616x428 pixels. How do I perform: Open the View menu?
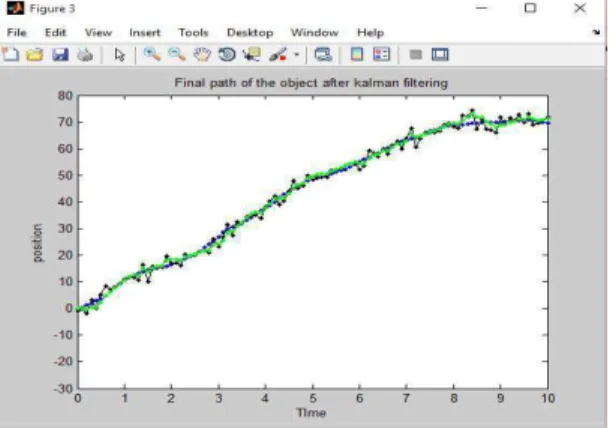[x=98, y=32]
